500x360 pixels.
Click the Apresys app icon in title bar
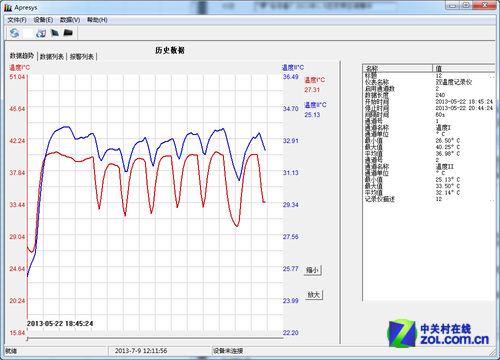[x=8, y=8]
